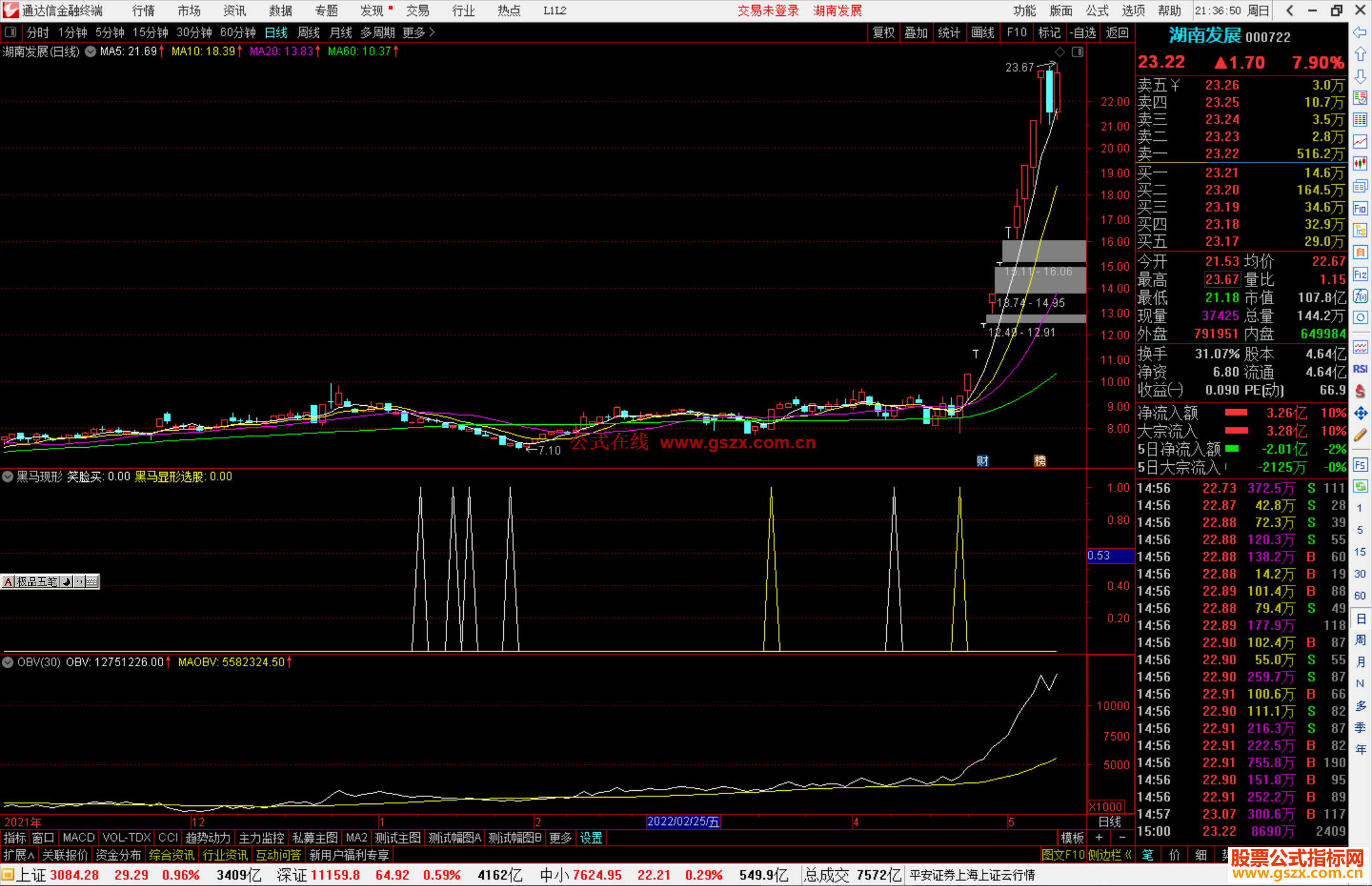Toggle the chart panel icon right of diamond

click(x=1077, y=52)
